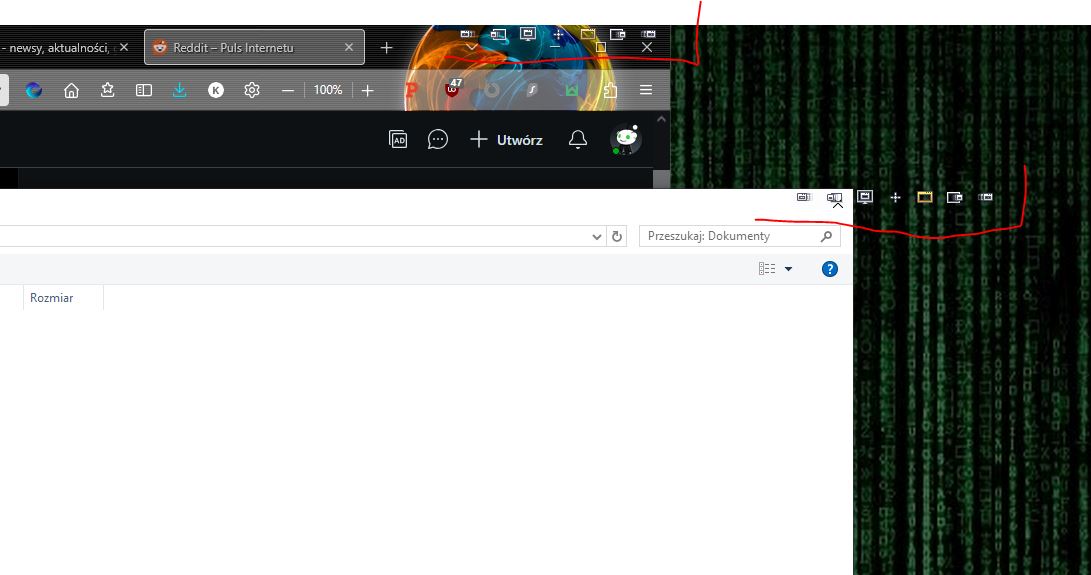Image resolution: width=1091 pixels, height=575 pixels.
Task: Click the round K account icon
Action: coord(216,90)
